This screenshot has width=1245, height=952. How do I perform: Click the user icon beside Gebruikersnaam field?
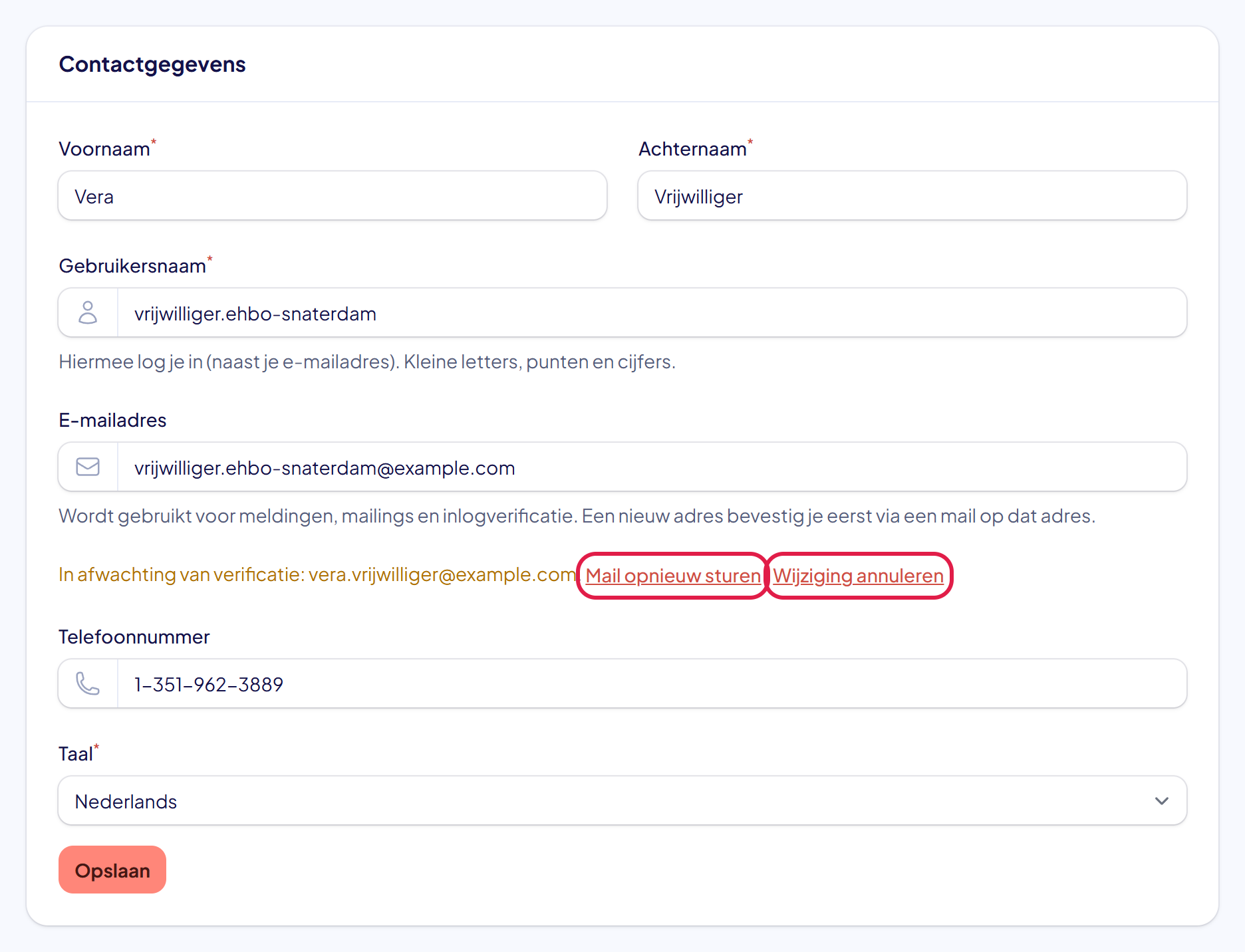coord(88,312)
